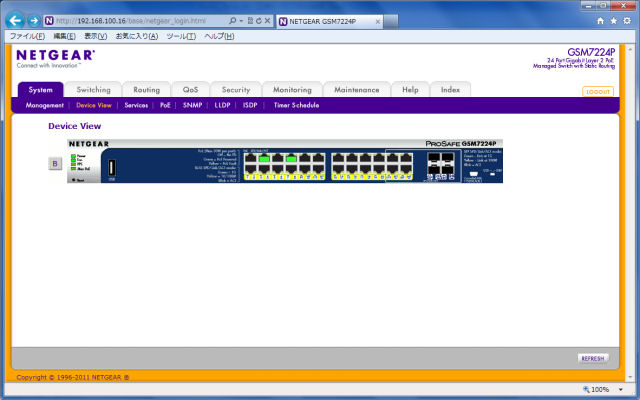Click the address bar search magnifier icon
This screenshot has height=400, width=640.
coord(232,20)
